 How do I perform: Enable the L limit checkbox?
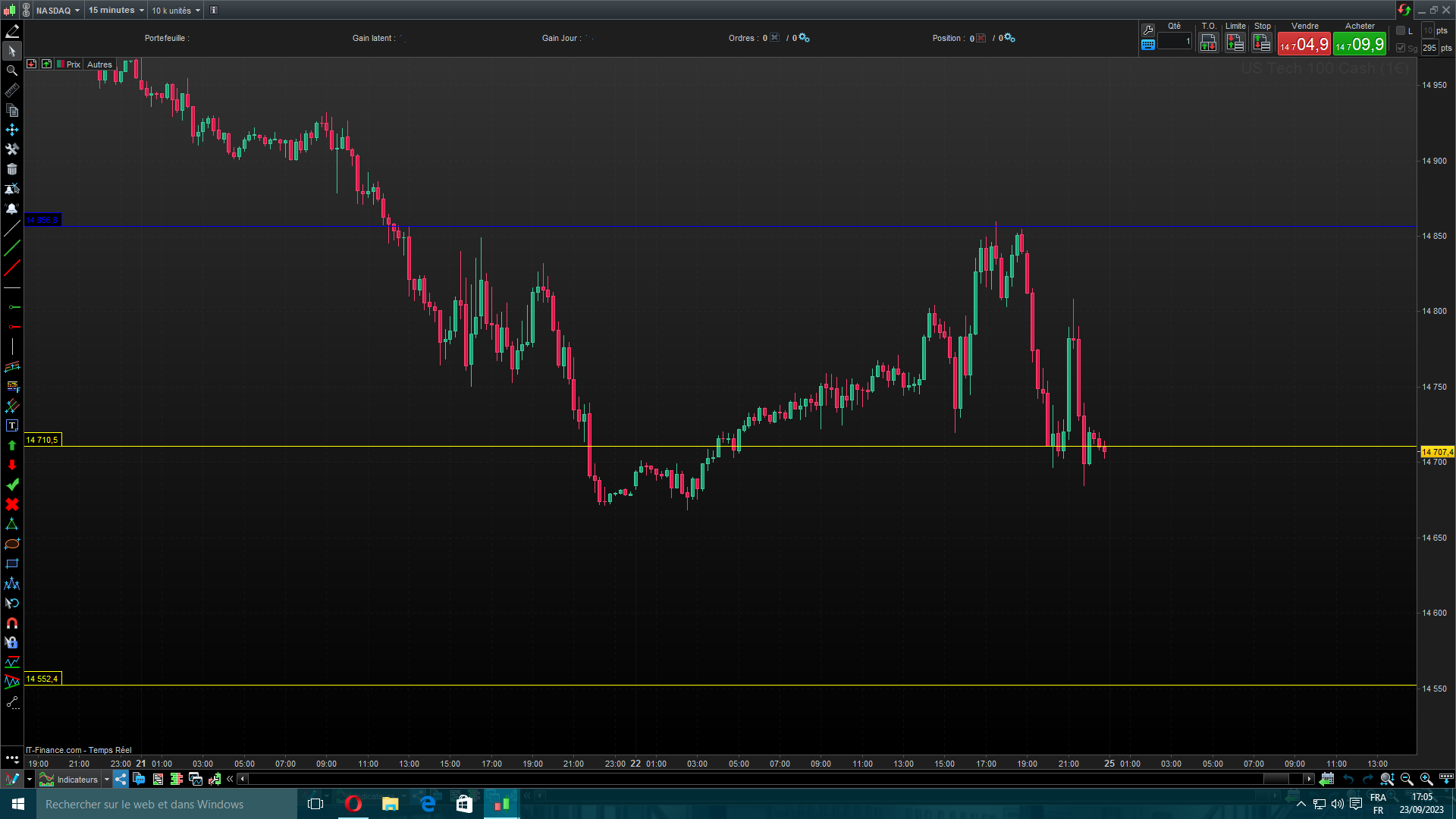click(1401, 31)
